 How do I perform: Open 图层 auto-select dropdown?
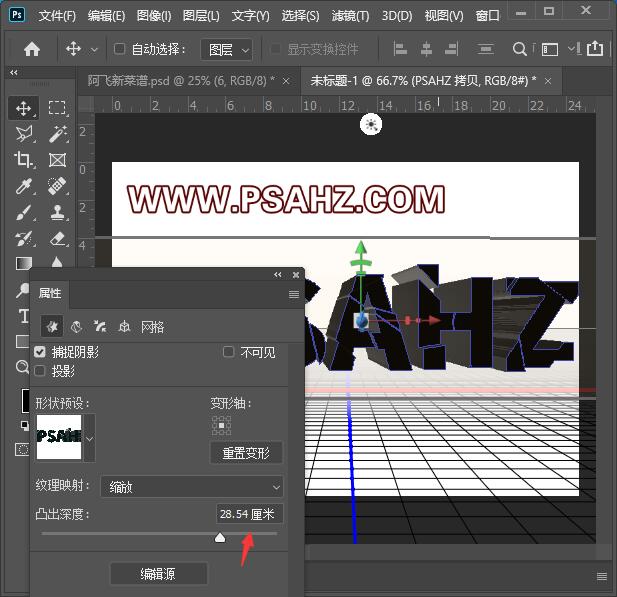click(226, 50)
